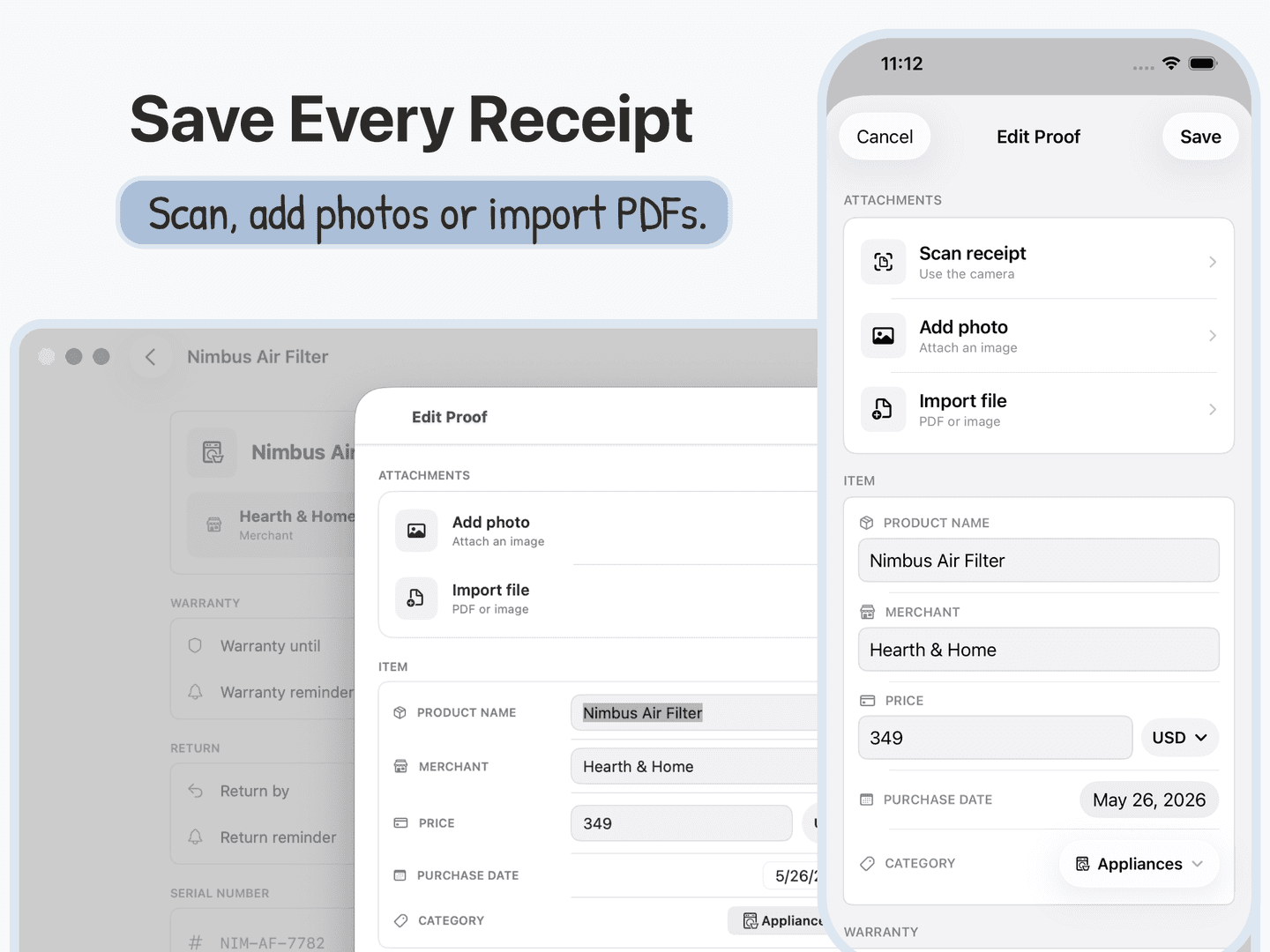Click the Hearth & Home merchant store icon
The image size is (1270, 952).
[213, 524]
